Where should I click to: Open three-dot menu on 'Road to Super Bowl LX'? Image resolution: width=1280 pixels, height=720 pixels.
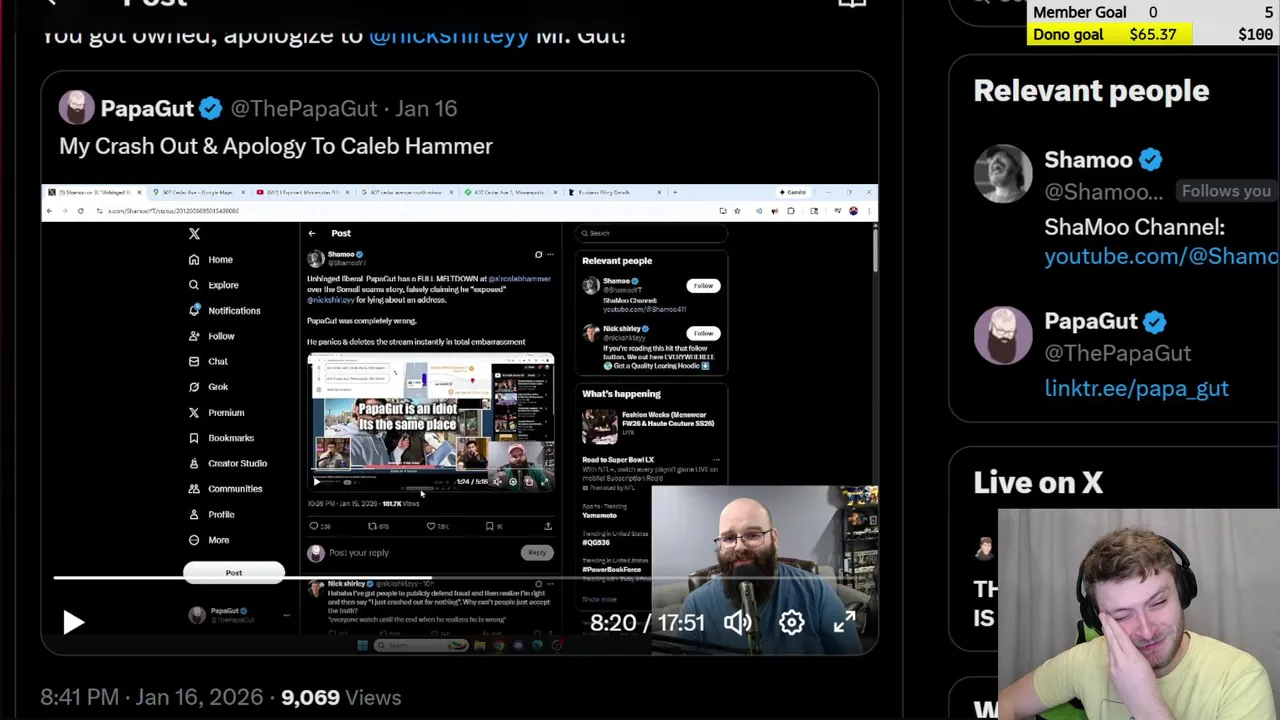pos(717,460)
